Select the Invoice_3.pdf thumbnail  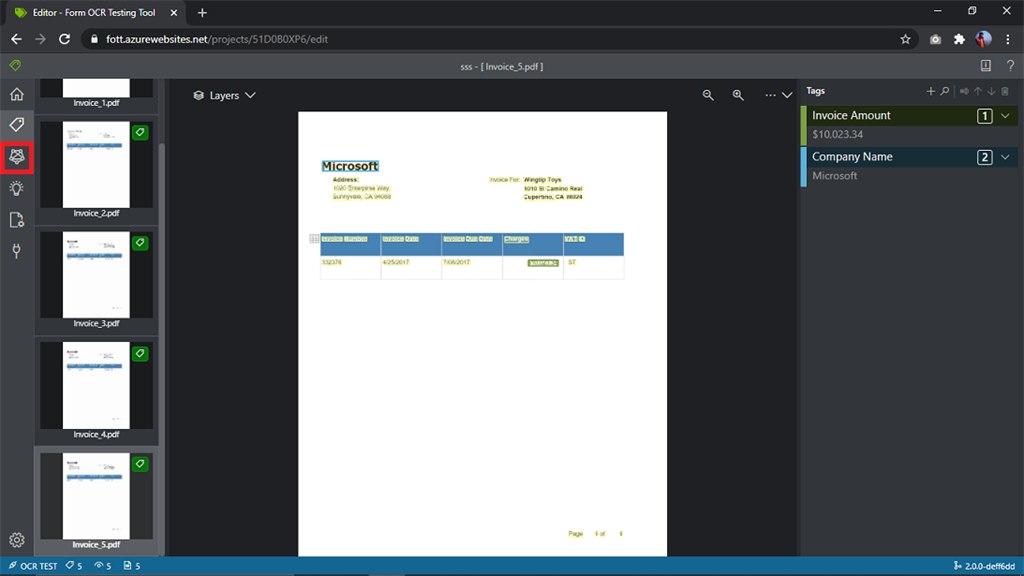[x=96, y=275]
